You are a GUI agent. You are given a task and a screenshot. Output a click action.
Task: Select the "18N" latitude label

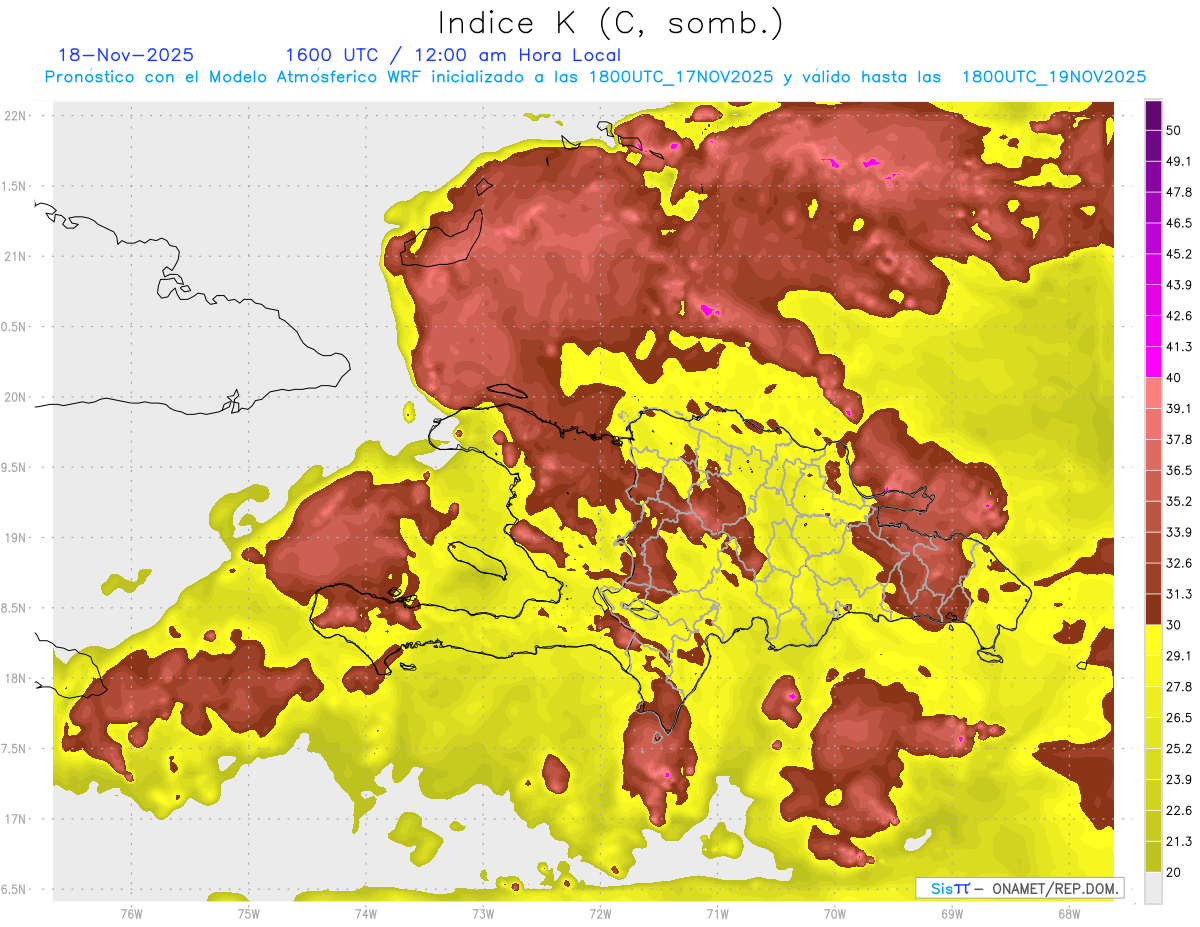[16, 679]
